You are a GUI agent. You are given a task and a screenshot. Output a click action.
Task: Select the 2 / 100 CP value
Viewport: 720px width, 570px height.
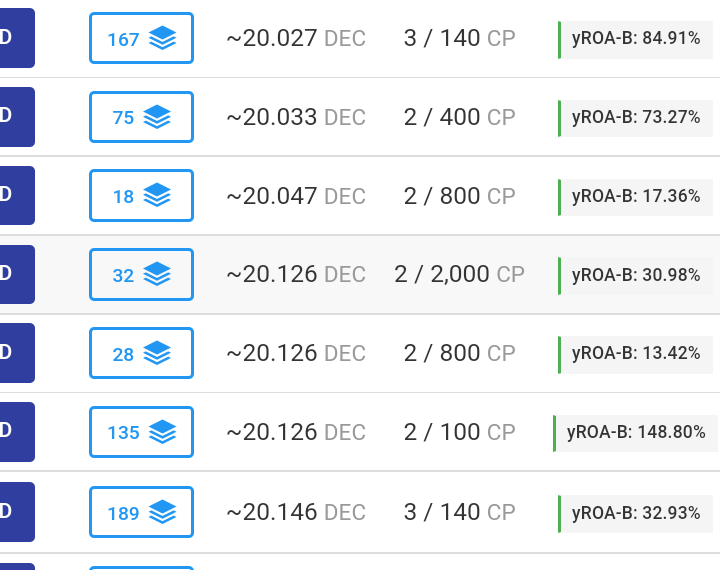click(x=459, y=432)
